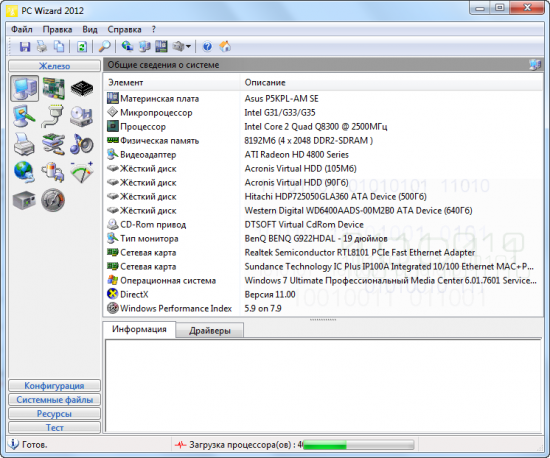This screenshot has width=550, height=458.
Task: Open the Ресурсы category
Action: [x=54, y=414]
